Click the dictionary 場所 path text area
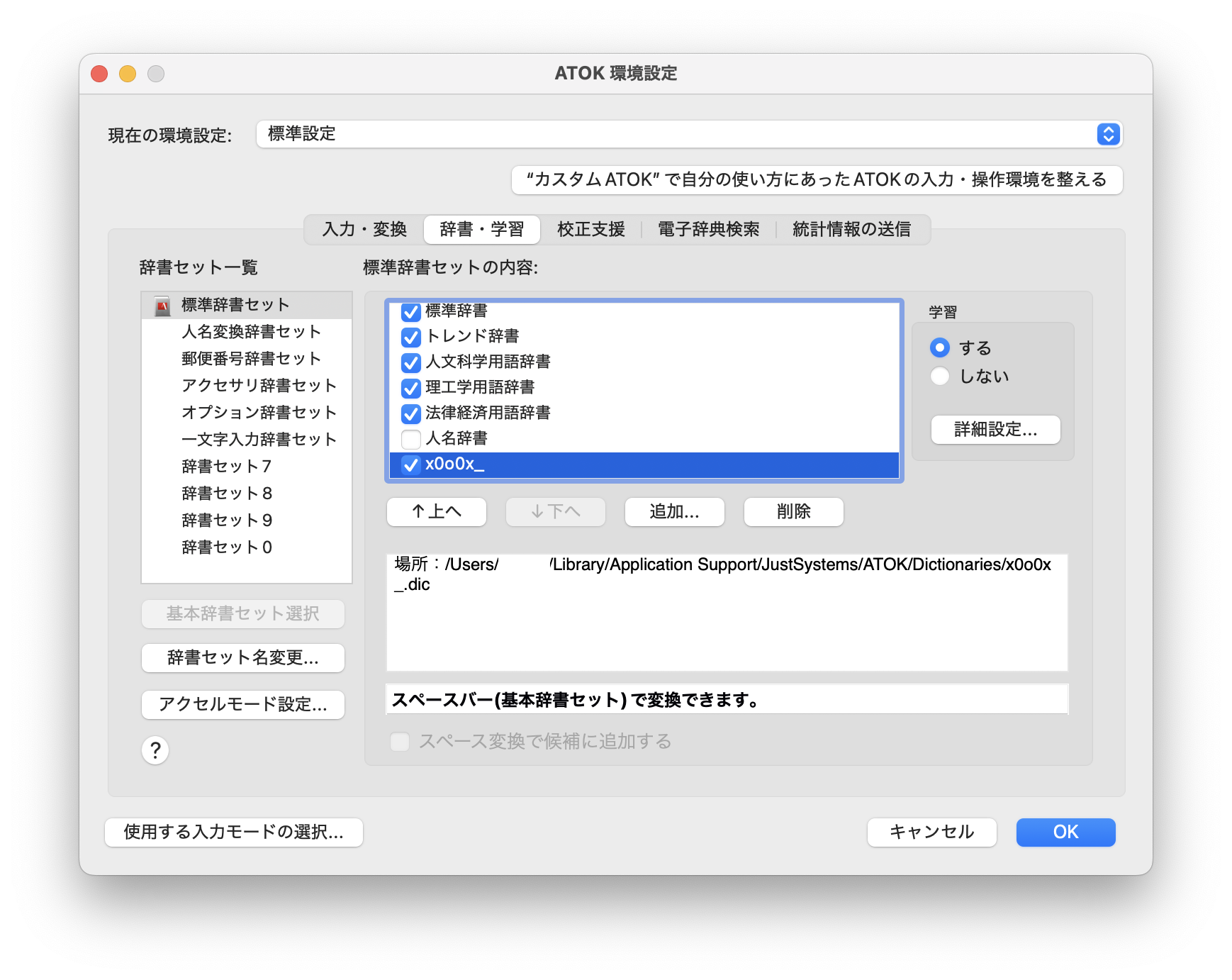This screenshot has height=980, width=1232. coord(727,613)
